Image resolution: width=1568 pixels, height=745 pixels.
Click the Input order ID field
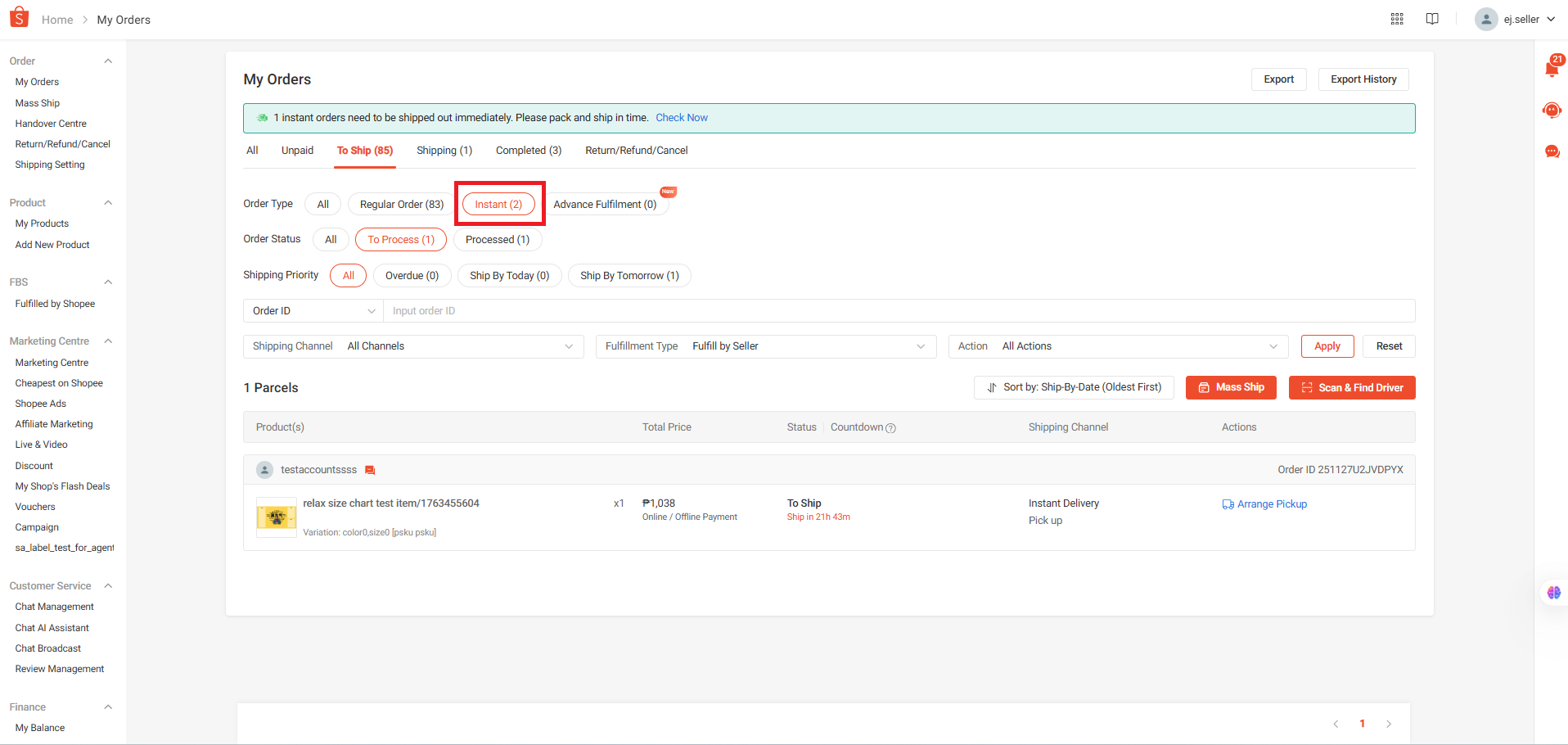click(x=899, y=311)
